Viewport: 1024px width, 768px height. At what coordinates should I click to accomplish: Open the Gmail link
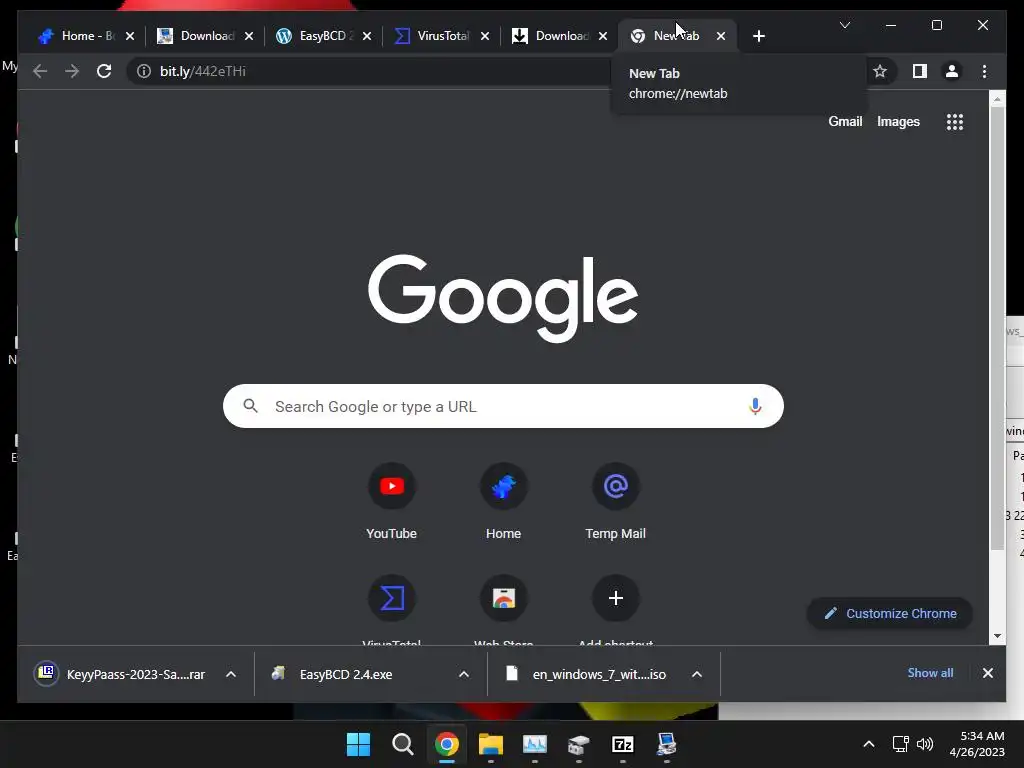845,121
